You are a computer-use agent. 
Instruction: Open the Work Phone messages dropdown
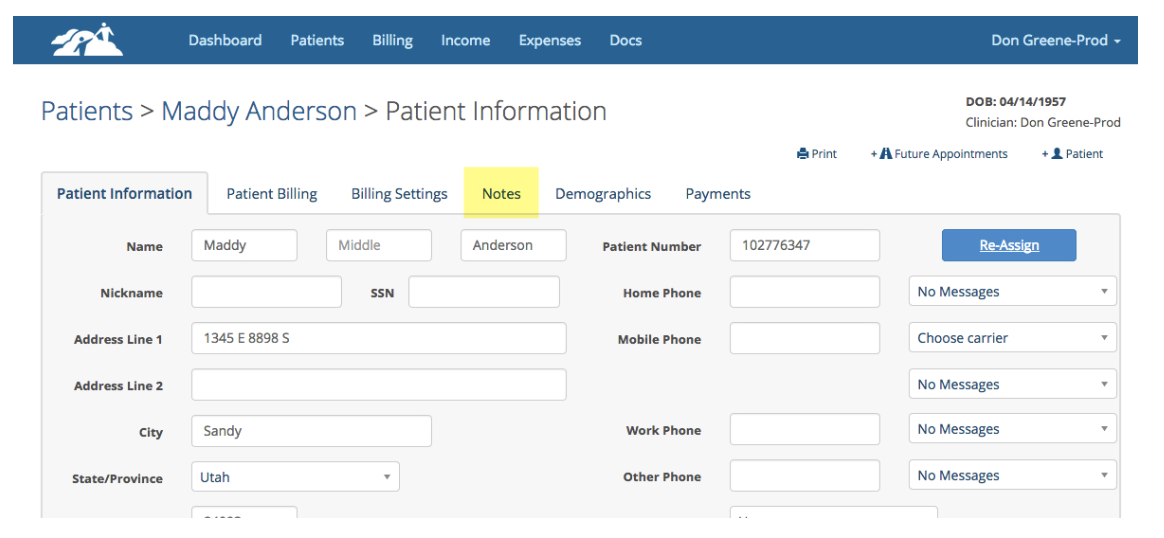1012,429
